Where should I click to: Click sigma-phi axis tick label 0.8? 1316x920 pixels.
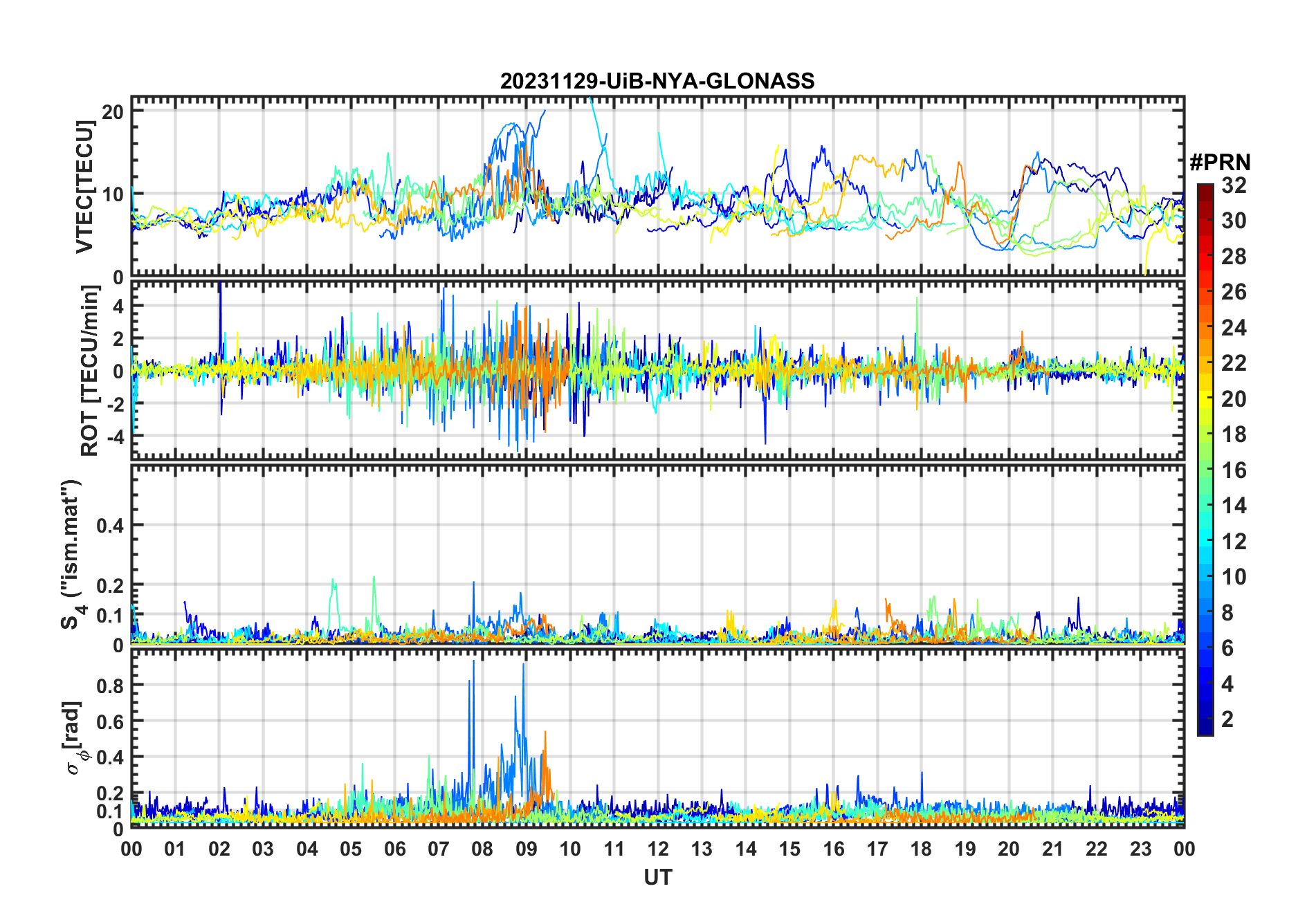pyautogui.click(x=110, y=686)
